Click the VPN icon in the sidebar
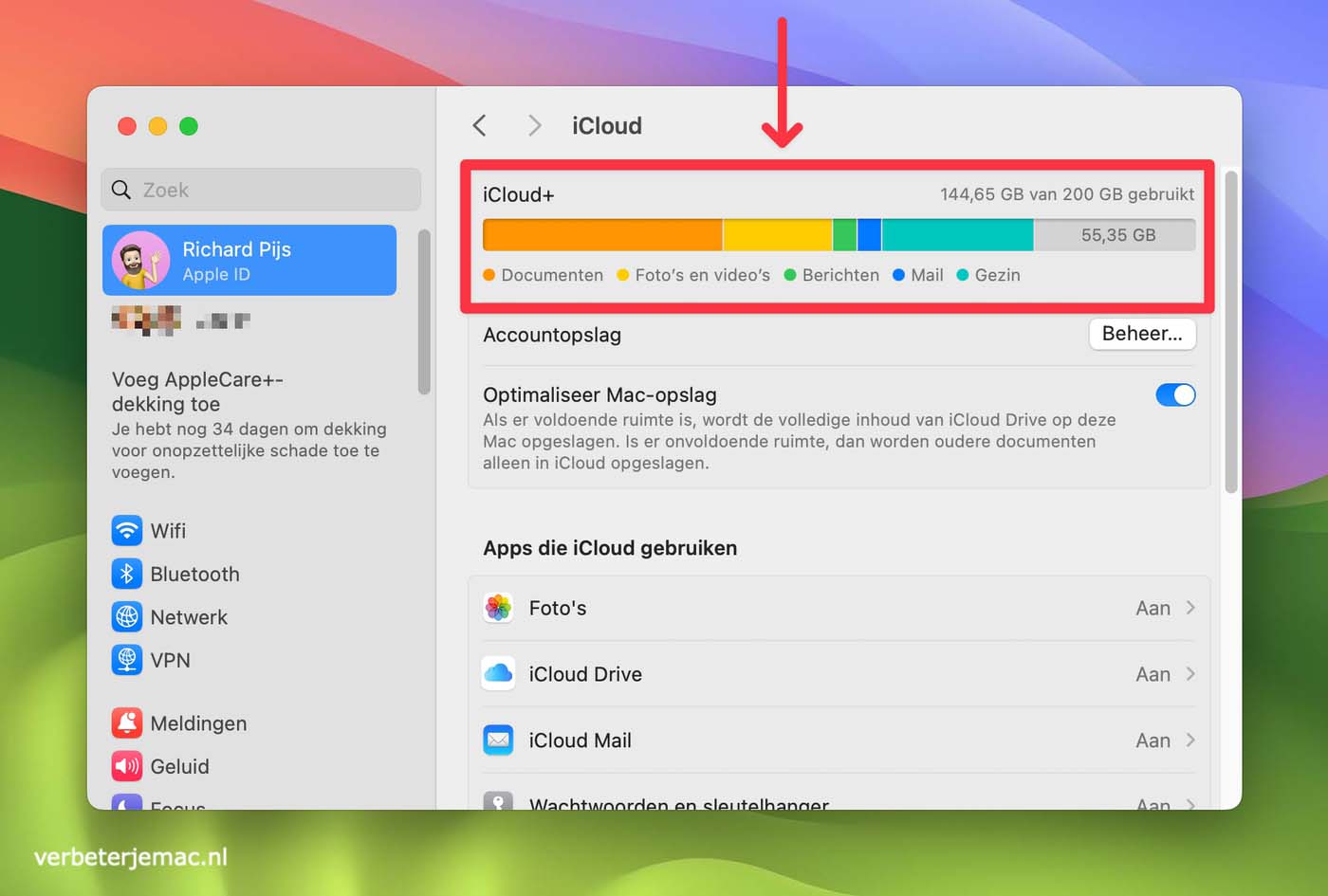The height and width of the screenshot is (896, 1328). (127, 660)
